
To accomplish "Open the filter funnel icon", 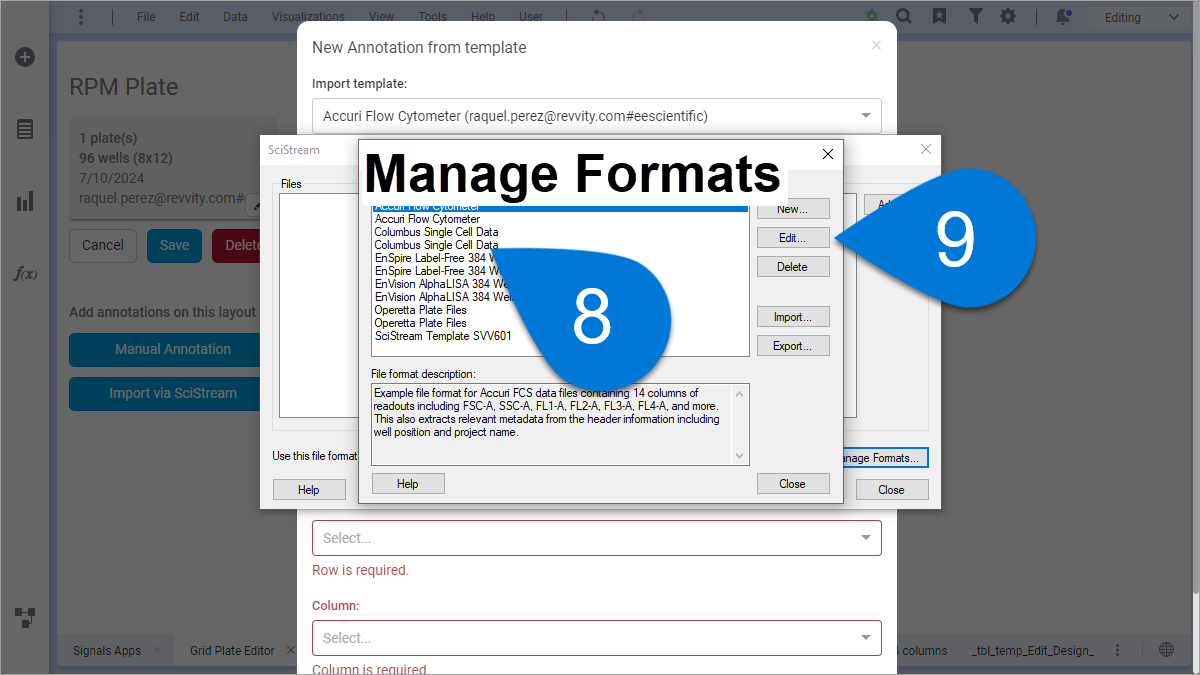I will click(975, 17).
